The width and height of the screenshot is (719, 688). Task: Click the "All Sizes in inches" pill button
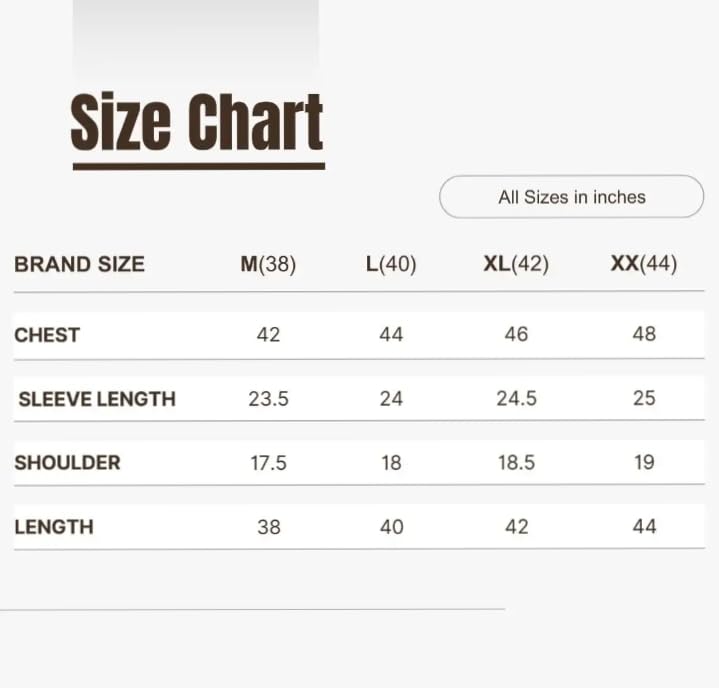click(x=571, y=197)
